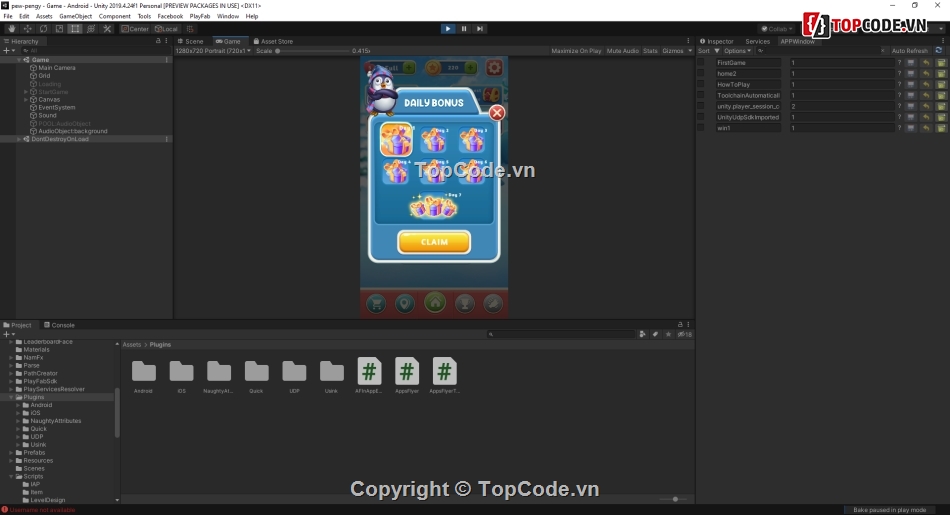Select the Scale tool in the toolbar
This screenshot has width=950, height=515.
(59, 28)
